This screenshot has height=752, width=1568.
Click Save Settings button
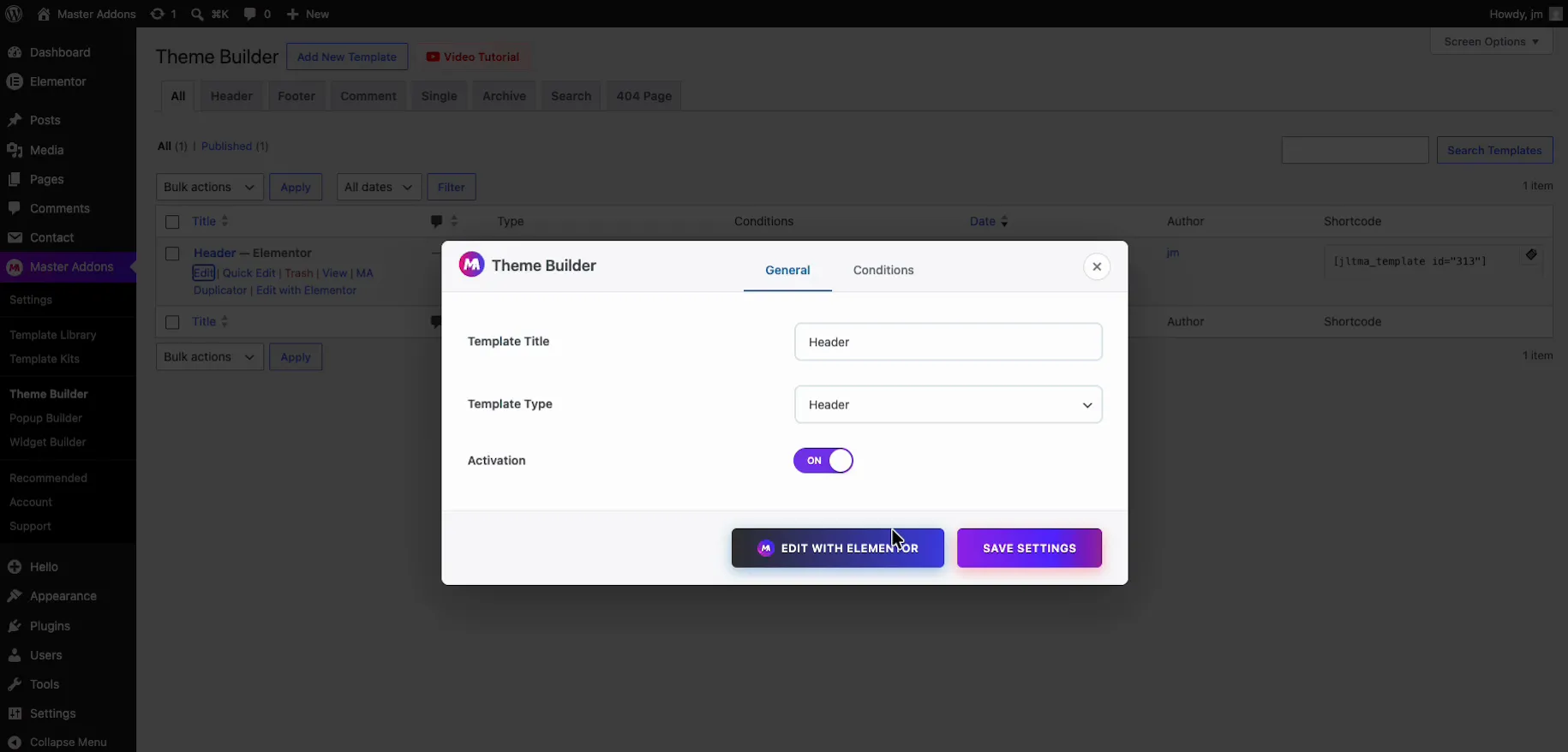(x=1029, y=548)
